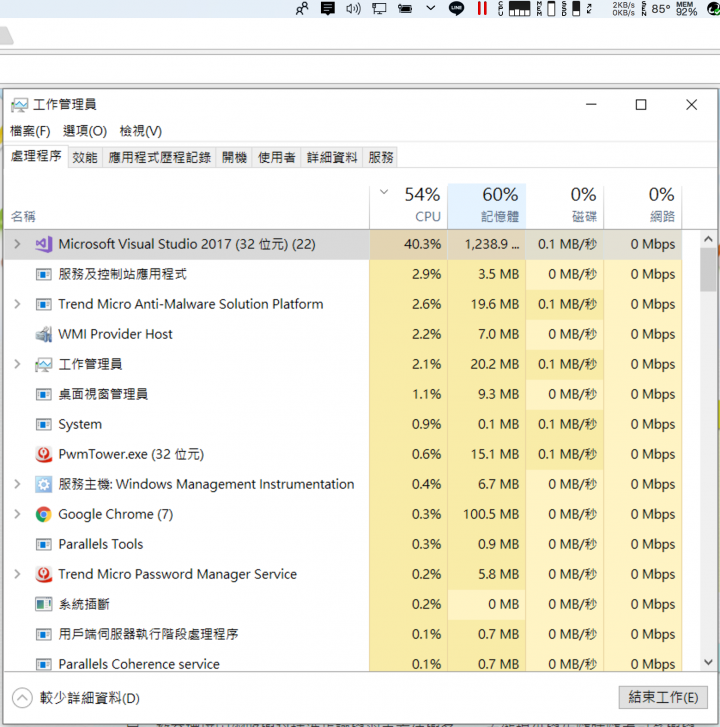Expand the Microsoft Visual Studio 2017 process group
Image resolution: width=720 pixels, height=727 pixels.
17,244
